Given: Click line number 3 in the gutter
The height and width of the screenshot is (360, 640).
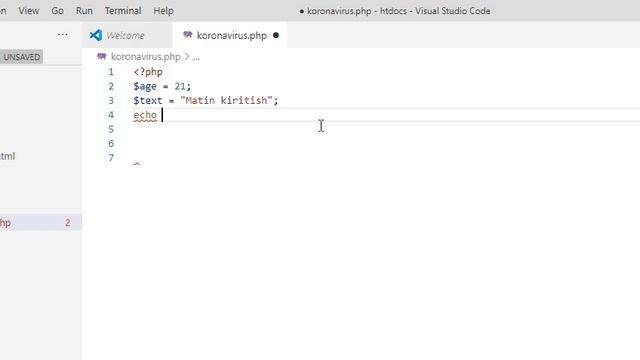Looking at the screenshot, I should [x=111, y=100].
